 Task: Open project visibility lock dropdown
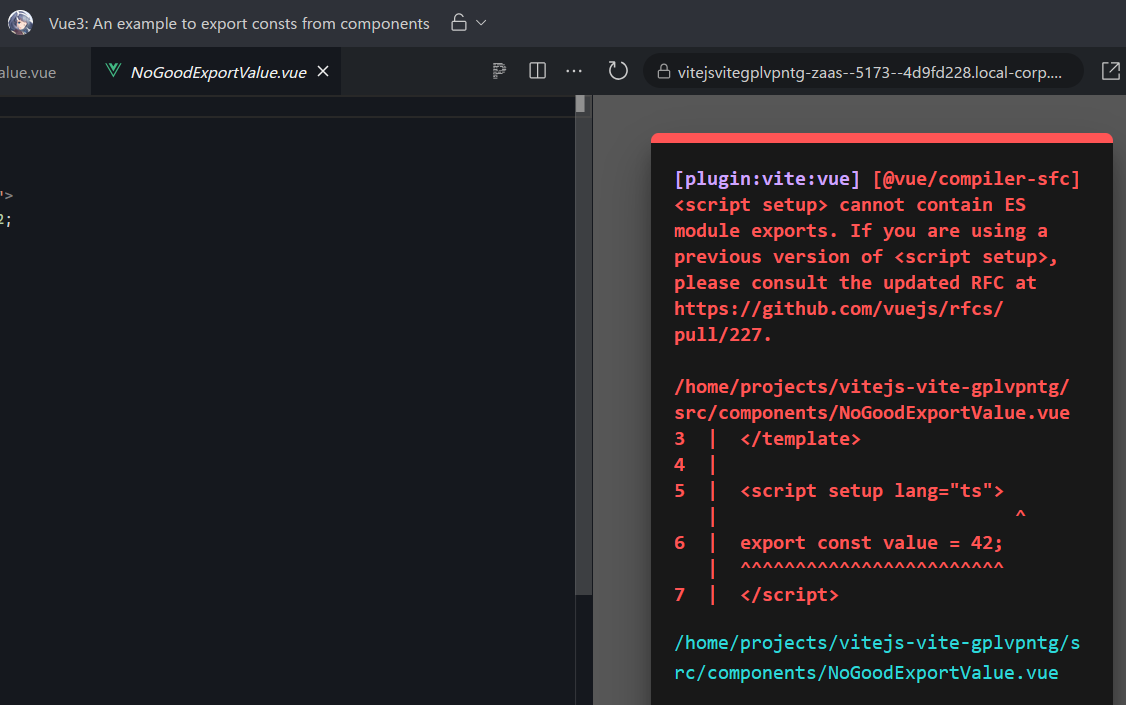coord(481,23)
